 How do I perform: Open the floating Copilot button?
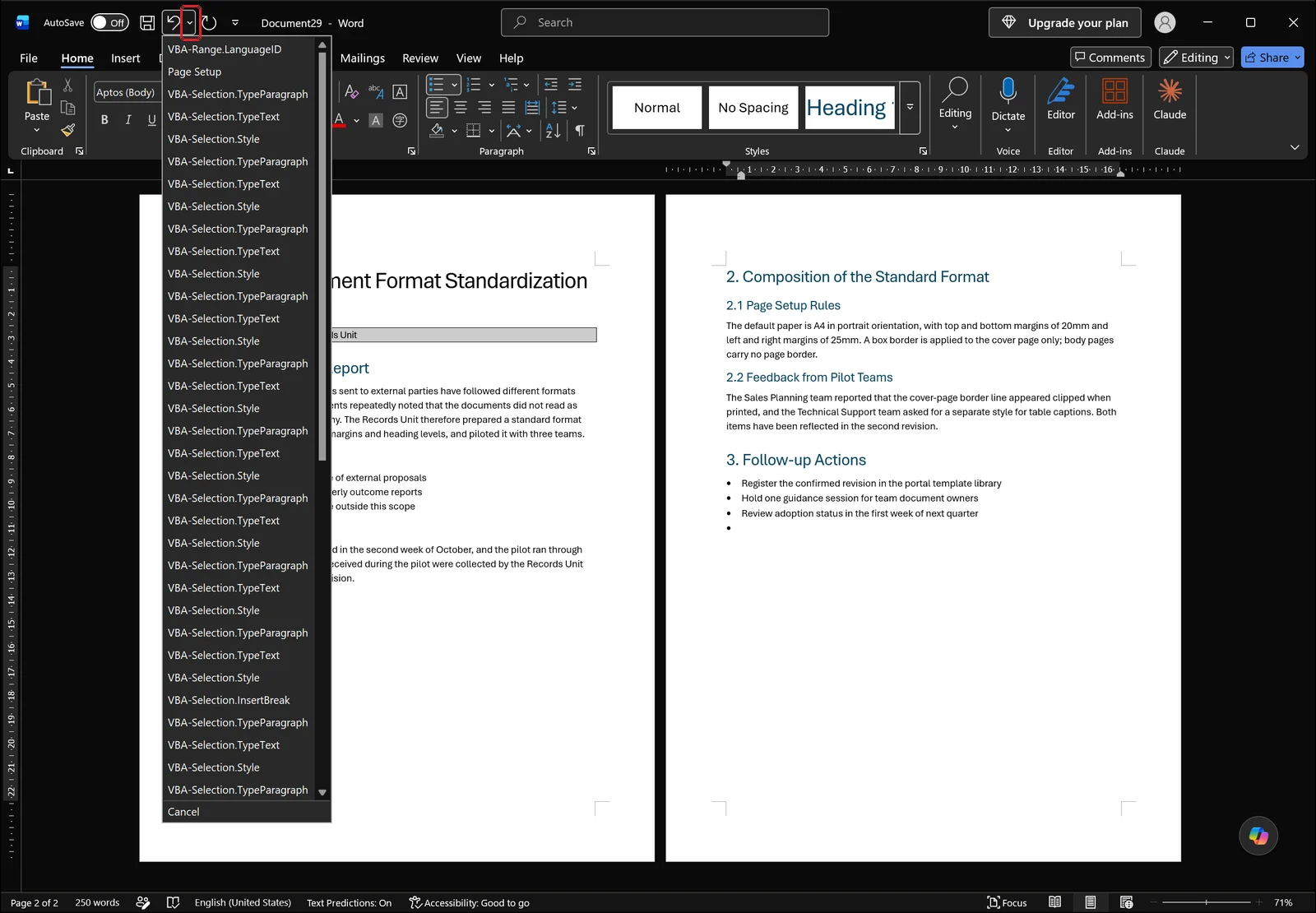click(1258, 836)
